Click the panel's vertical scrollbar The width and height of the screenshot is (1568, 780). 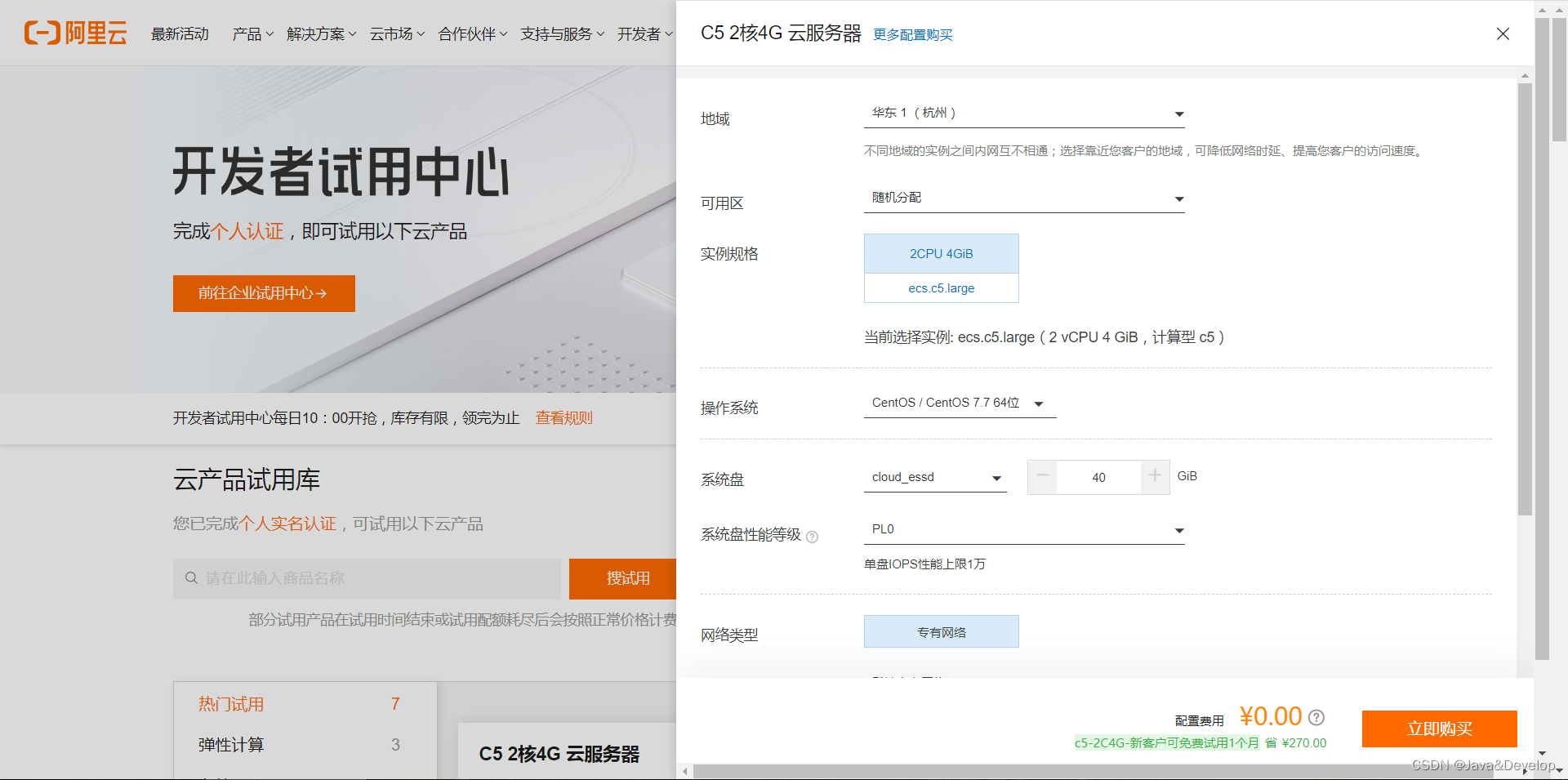click(x=1525, y=298)
